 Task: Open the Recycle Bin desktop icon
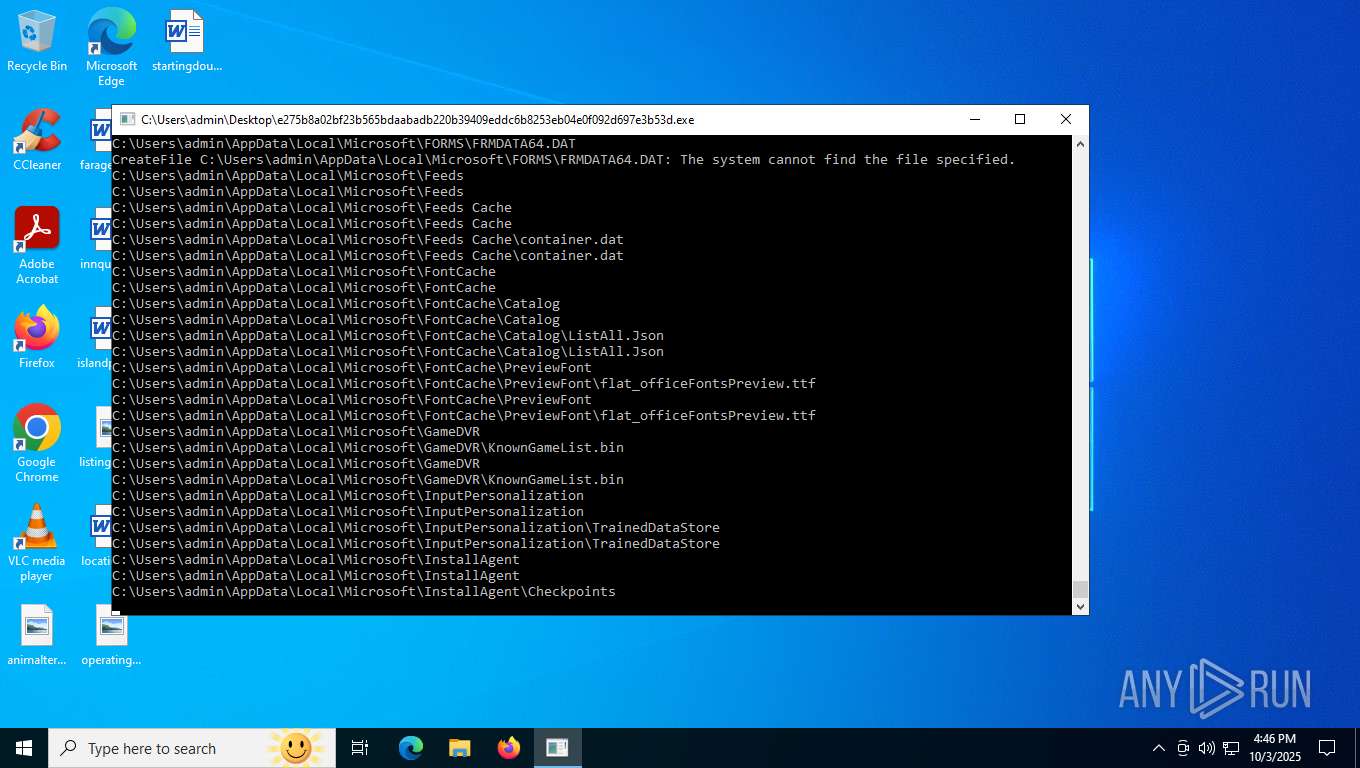click(37, 42)
